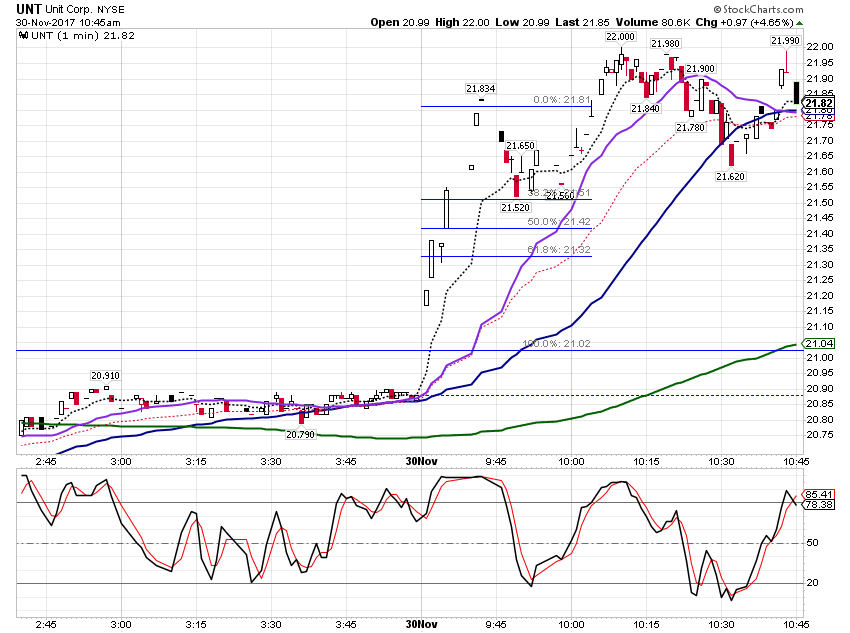The width and height of the screenshot is (850, 633).
Task: Click the 21.520 price annotation
Action: pyautogui.click(x=515, y=208)
